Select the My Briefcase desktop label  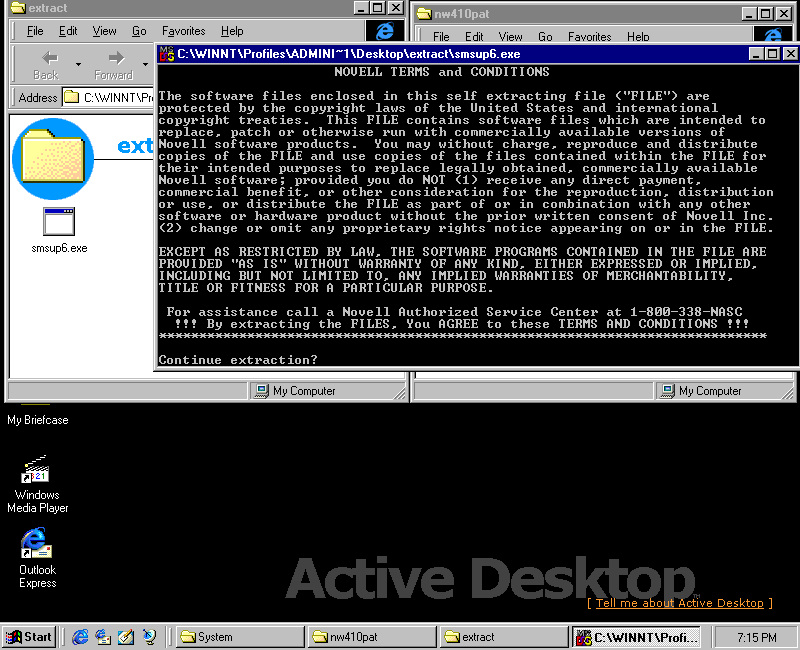[x=38, y=420]
